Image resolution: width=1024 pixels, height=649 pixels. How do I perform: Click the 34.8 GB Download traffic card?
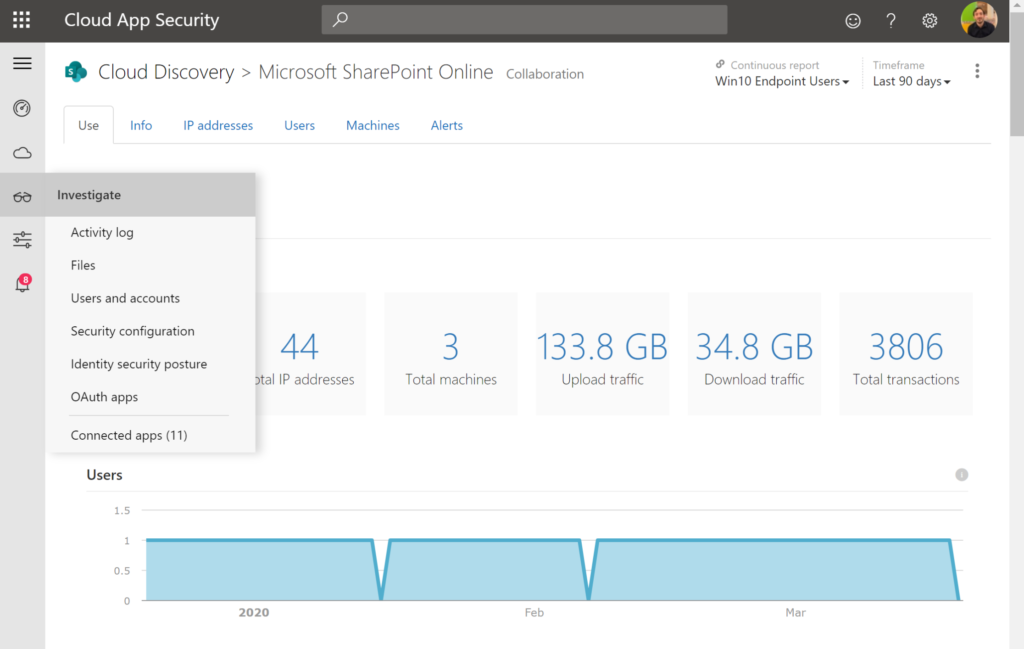(x=754, y=354)
